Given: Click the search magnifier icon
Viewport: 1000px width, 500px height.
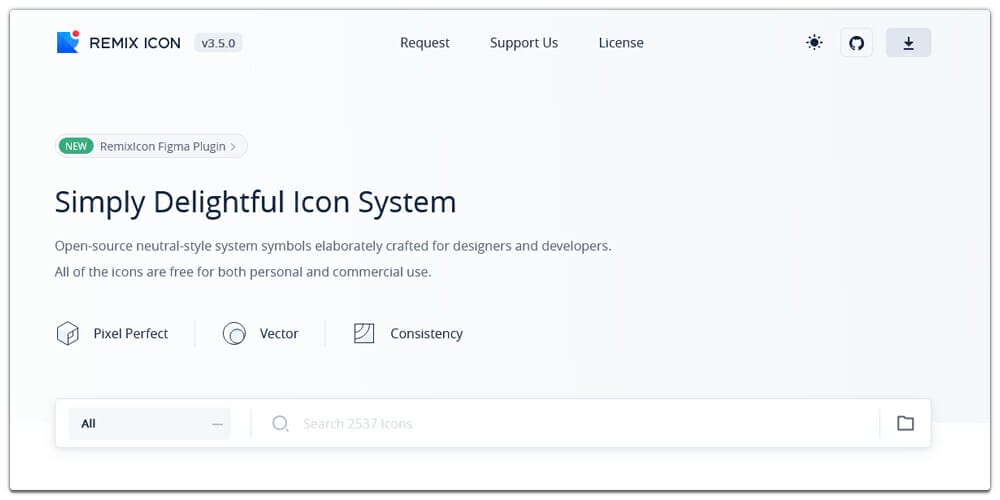Looking at the screenshot, I should click(281, 424).
